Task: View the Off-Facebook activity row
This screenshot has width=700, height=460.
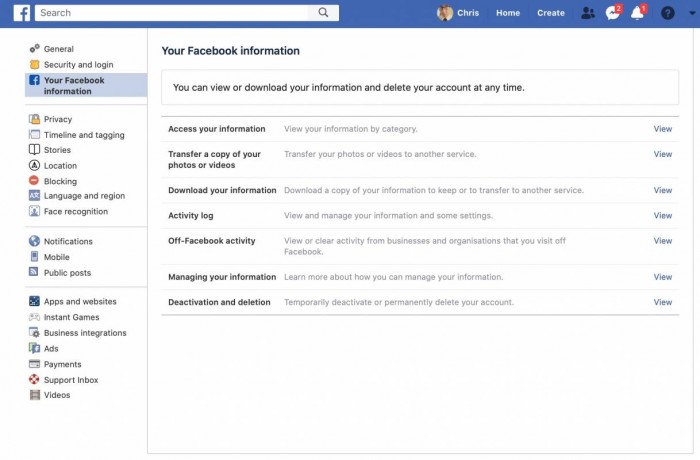Action: pos(662,241)
